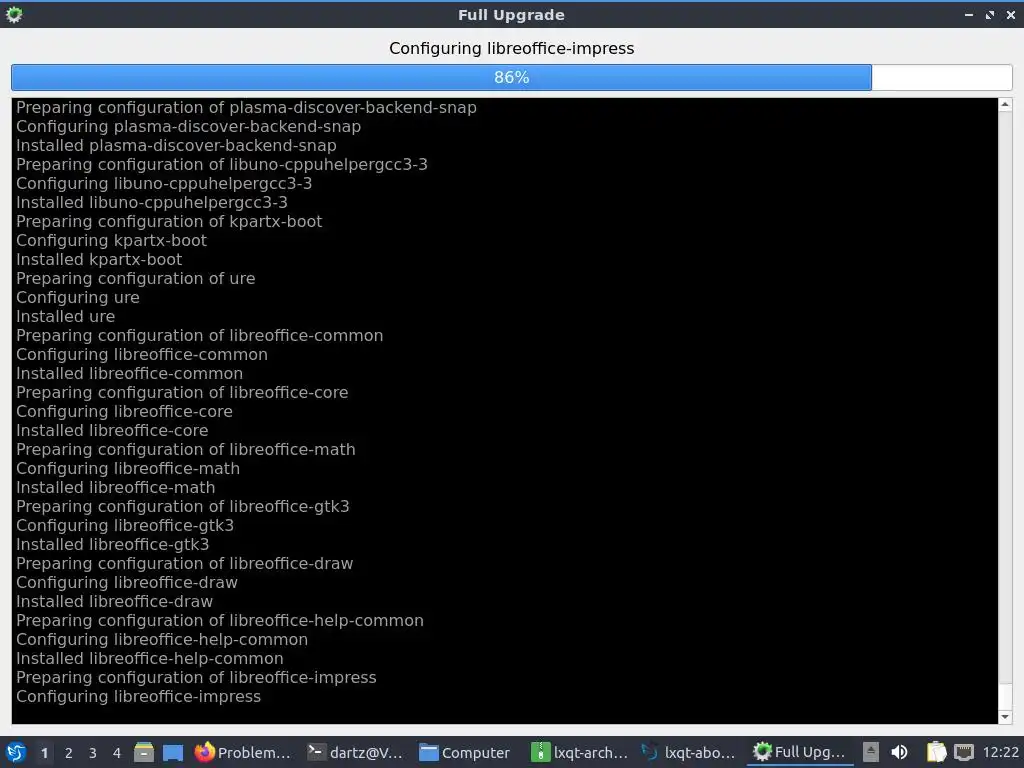Open the clipboard manager tray icon
1024x768 pixels.
click(936, 752)
